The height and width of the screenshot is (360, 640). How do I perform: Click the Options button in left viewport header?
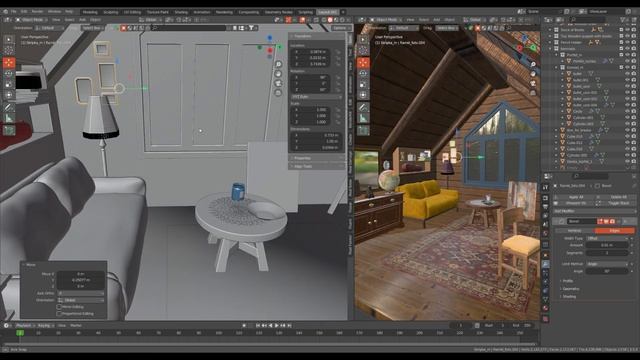[x=341, y=28]
